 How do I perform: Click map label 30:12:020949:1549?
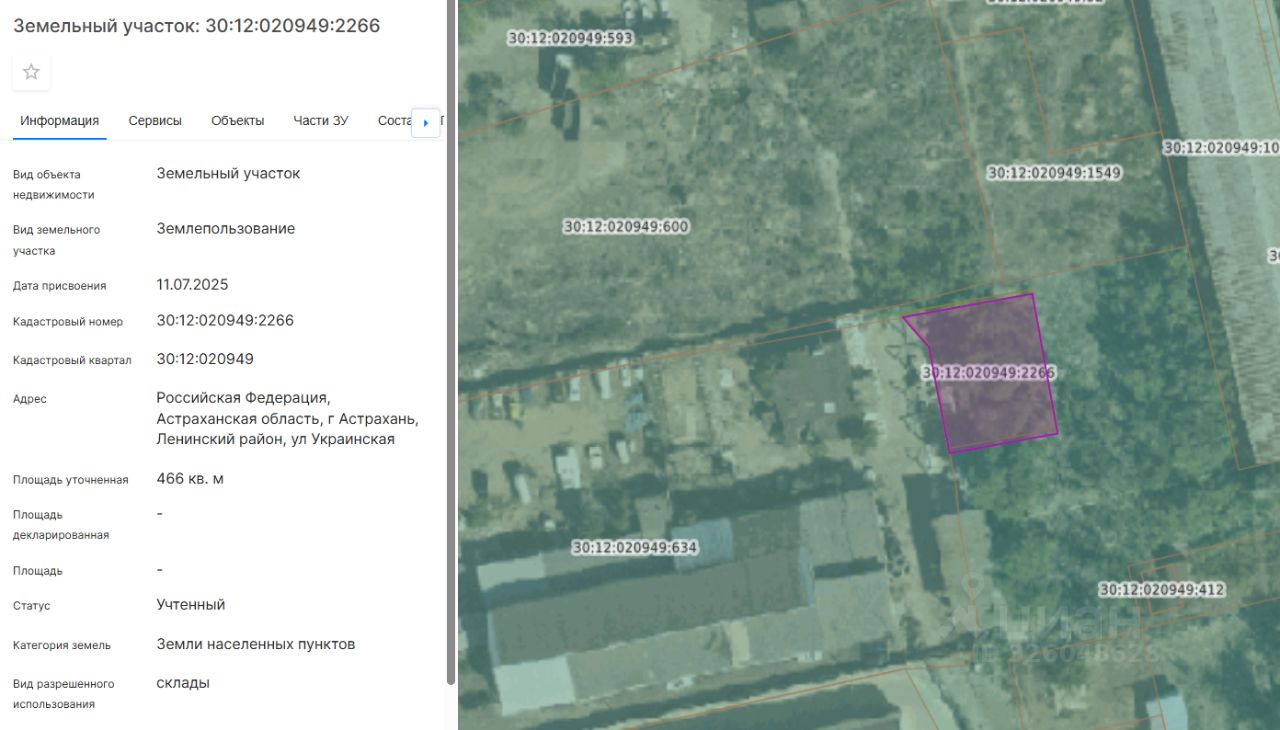[x=1054, y=173]
